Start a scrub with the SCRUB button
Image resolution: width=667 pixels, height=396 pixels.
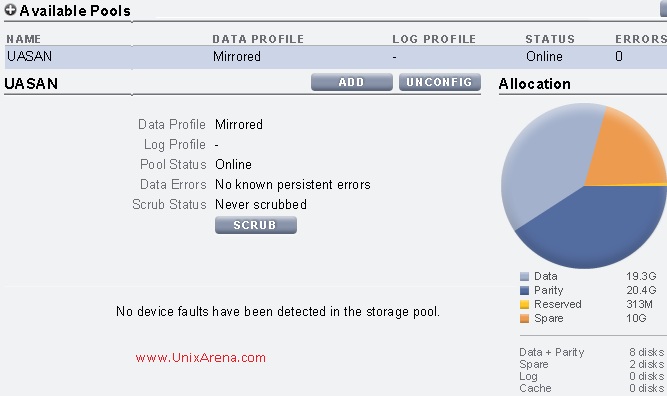coord(256,225)
